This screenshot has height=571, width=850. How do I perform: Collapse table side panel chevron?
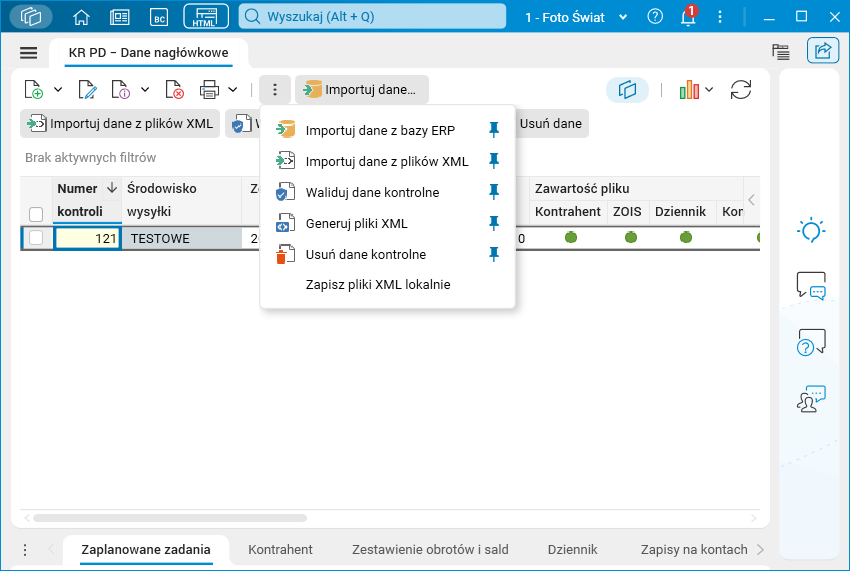(751, 200)
